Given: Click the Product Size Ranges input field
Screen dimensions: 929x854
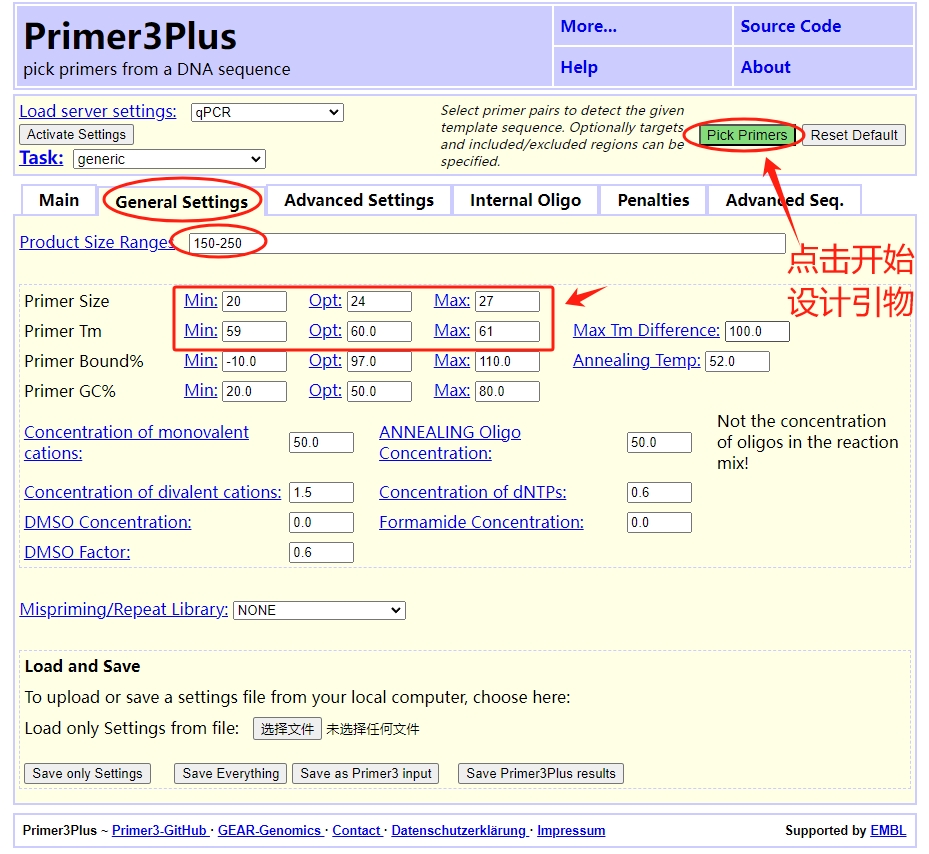Looking at the screenshot, I should pyautogui.click(x=486, y=243).
